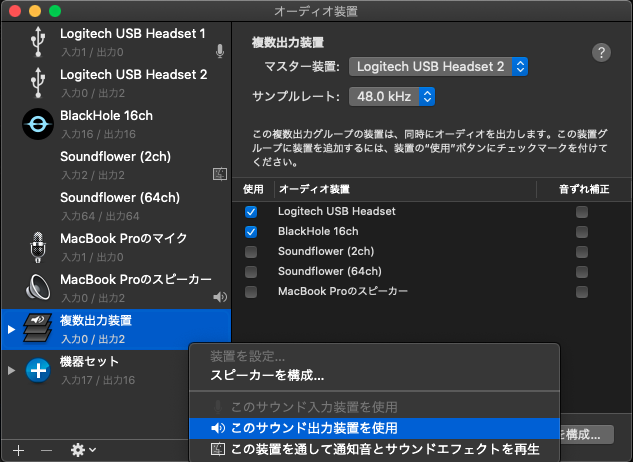Open the マスター装置 dropdown
The height and width of the screenshot is (462, 633).
click(438, 67)
